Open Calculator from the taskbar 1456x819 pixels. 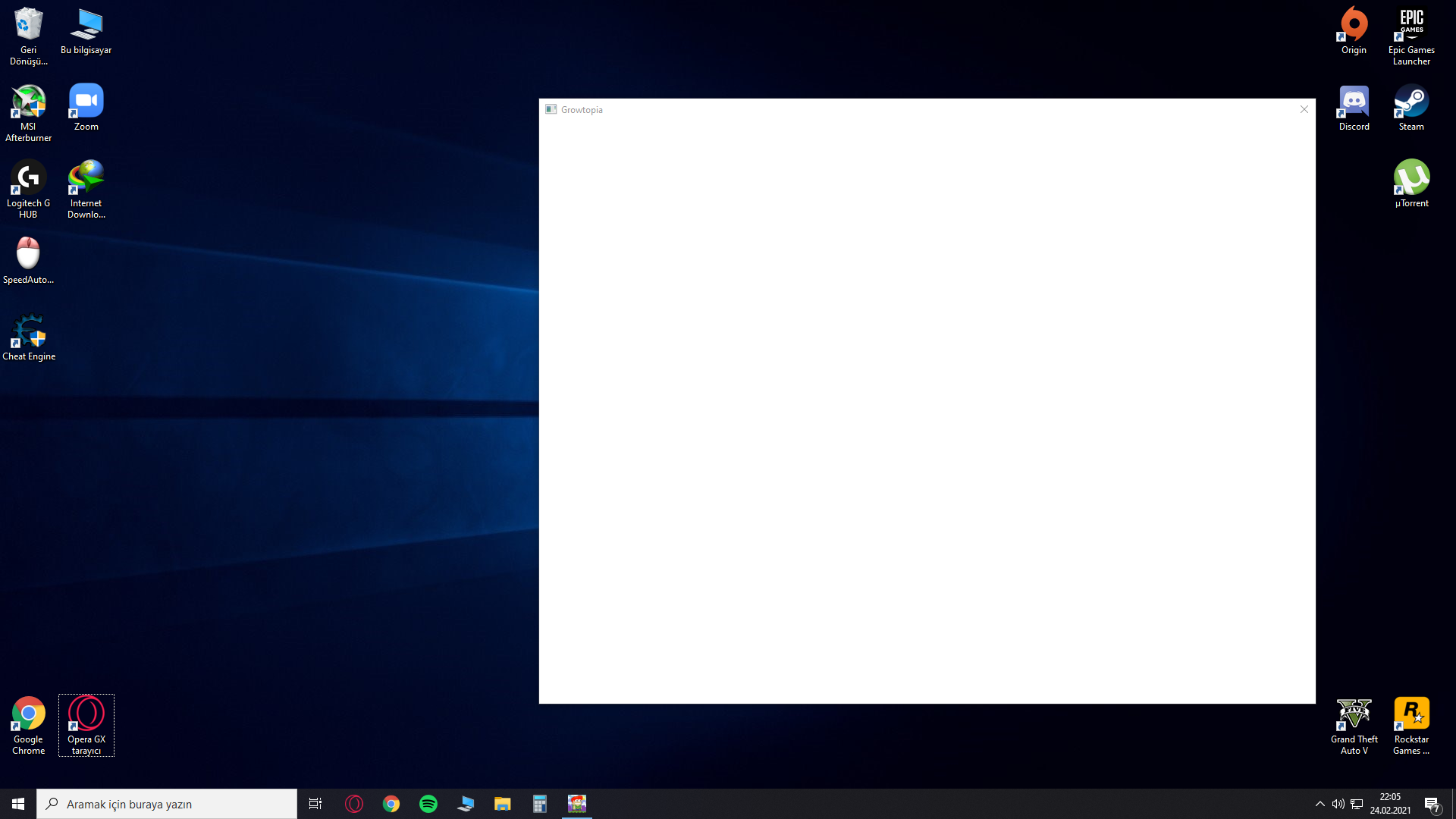pos(540,804)
